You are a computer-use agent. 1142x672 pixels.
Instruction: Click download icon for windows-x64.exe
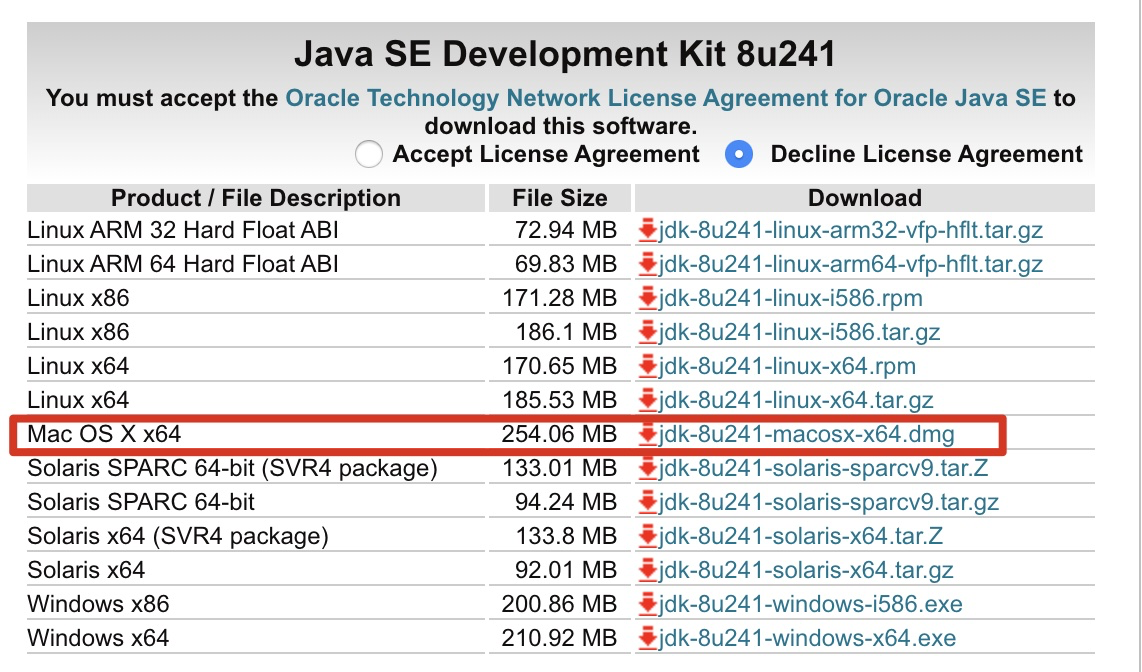[x=647, y=639]
